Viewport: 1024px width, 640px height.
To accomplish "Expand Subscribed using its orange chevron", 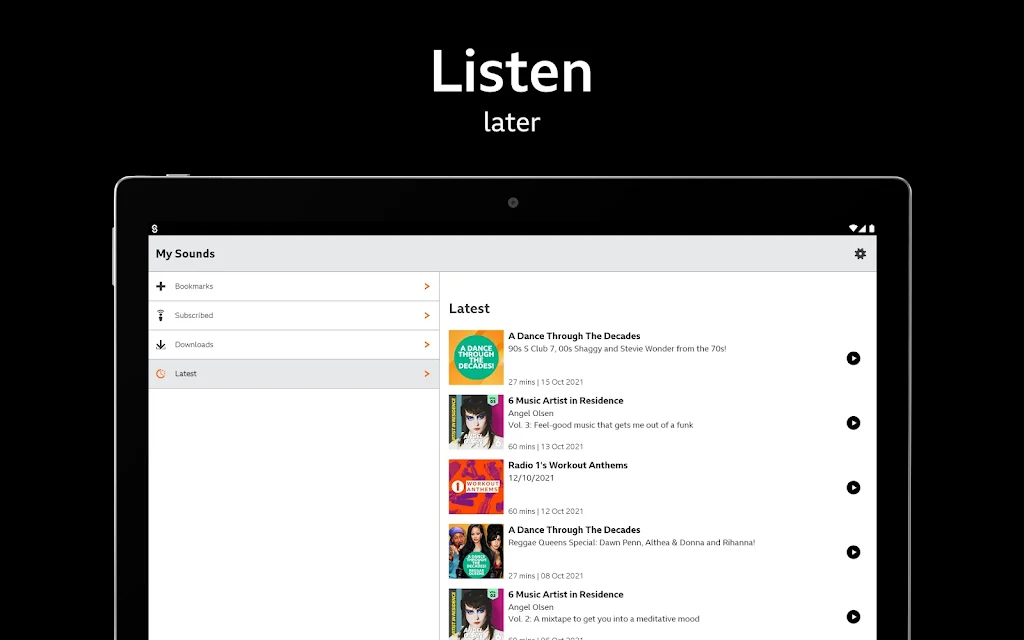I will pyautogui.click(x=427, y=315).
